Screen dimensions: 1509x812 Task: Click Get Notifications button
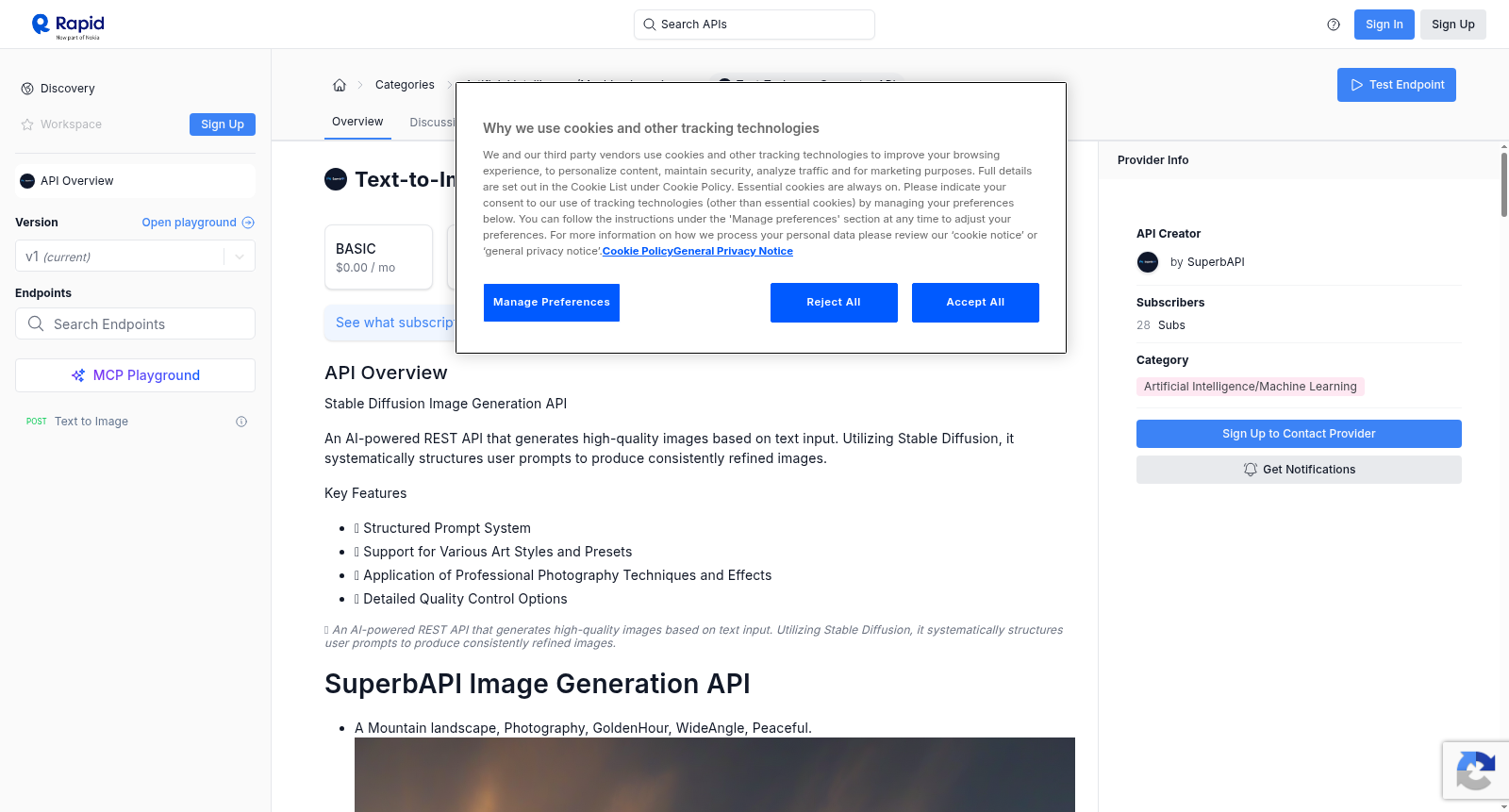point(1299,470)
